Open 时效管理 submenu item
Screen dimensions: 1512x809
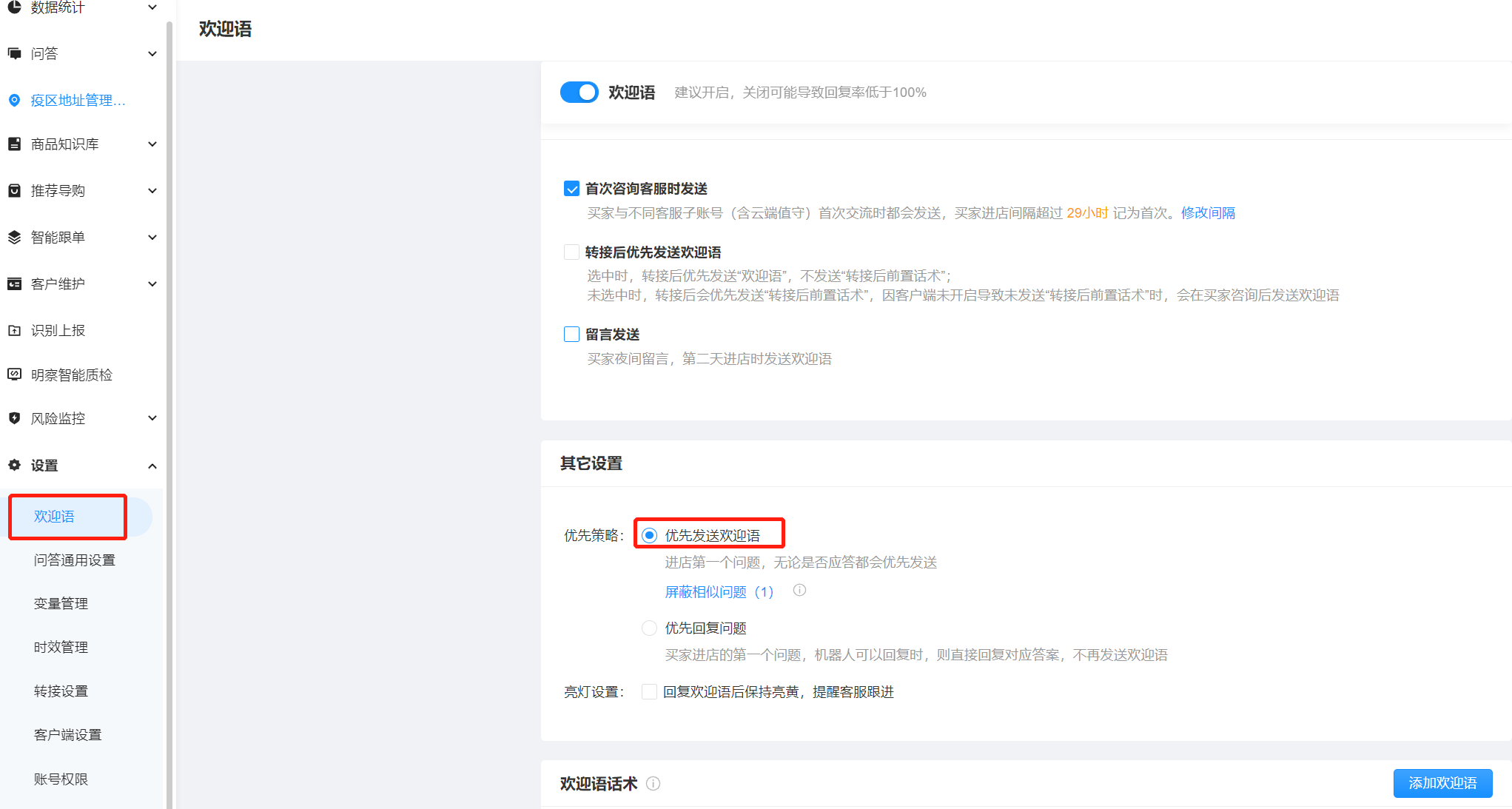[61, 648]
